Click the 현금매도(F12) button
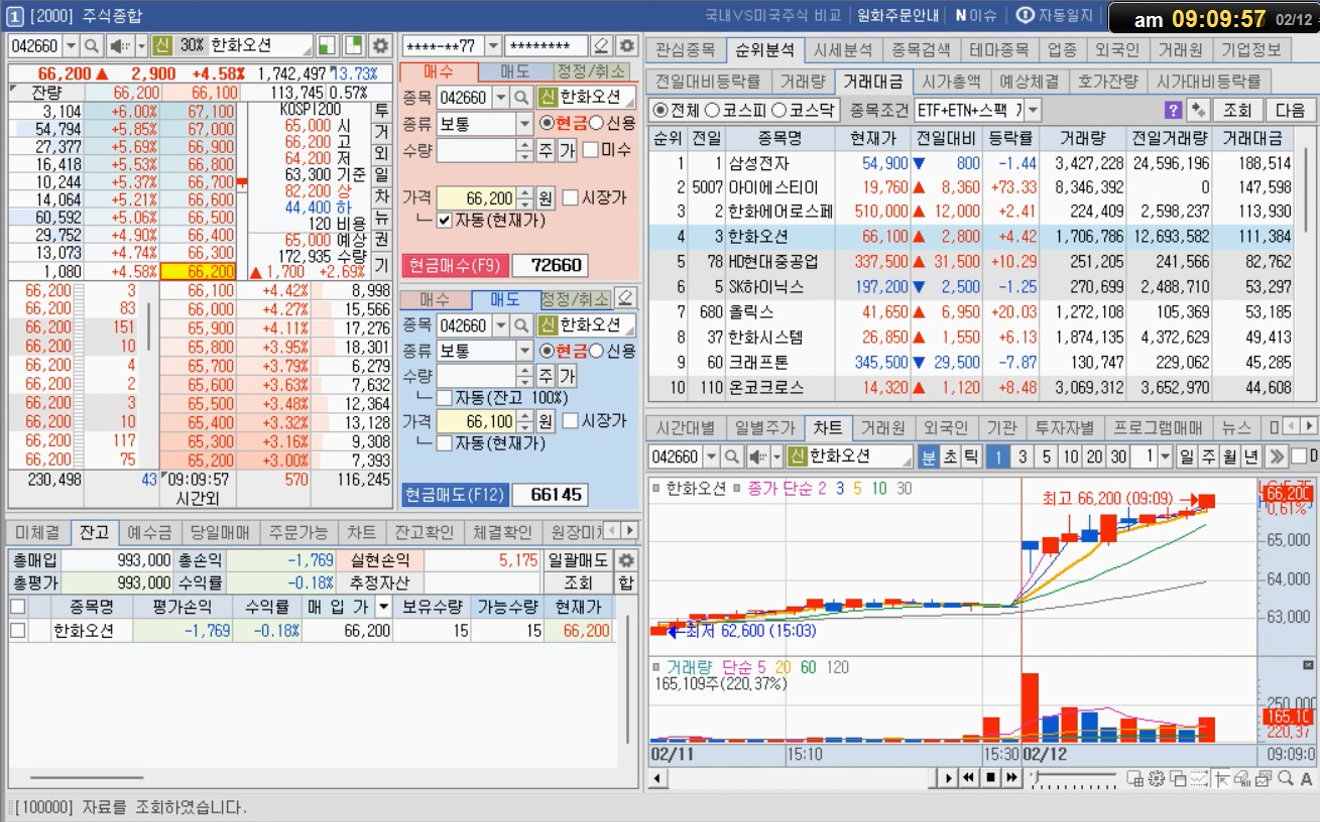 pos(456,495)
